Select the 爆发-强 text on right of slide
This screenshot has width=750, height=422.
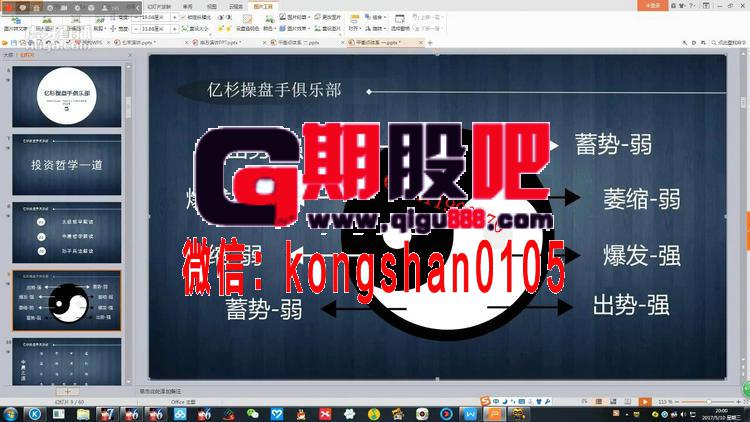pyautogui.click(x=641, y=255)
